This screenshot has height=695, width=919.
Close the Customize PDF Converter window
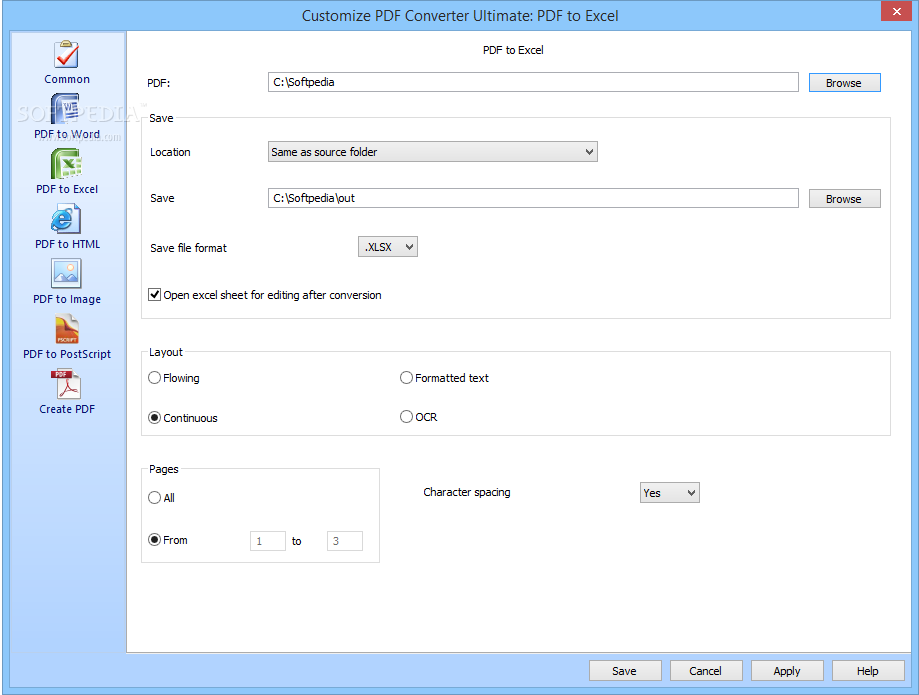(x=897, y=11)
